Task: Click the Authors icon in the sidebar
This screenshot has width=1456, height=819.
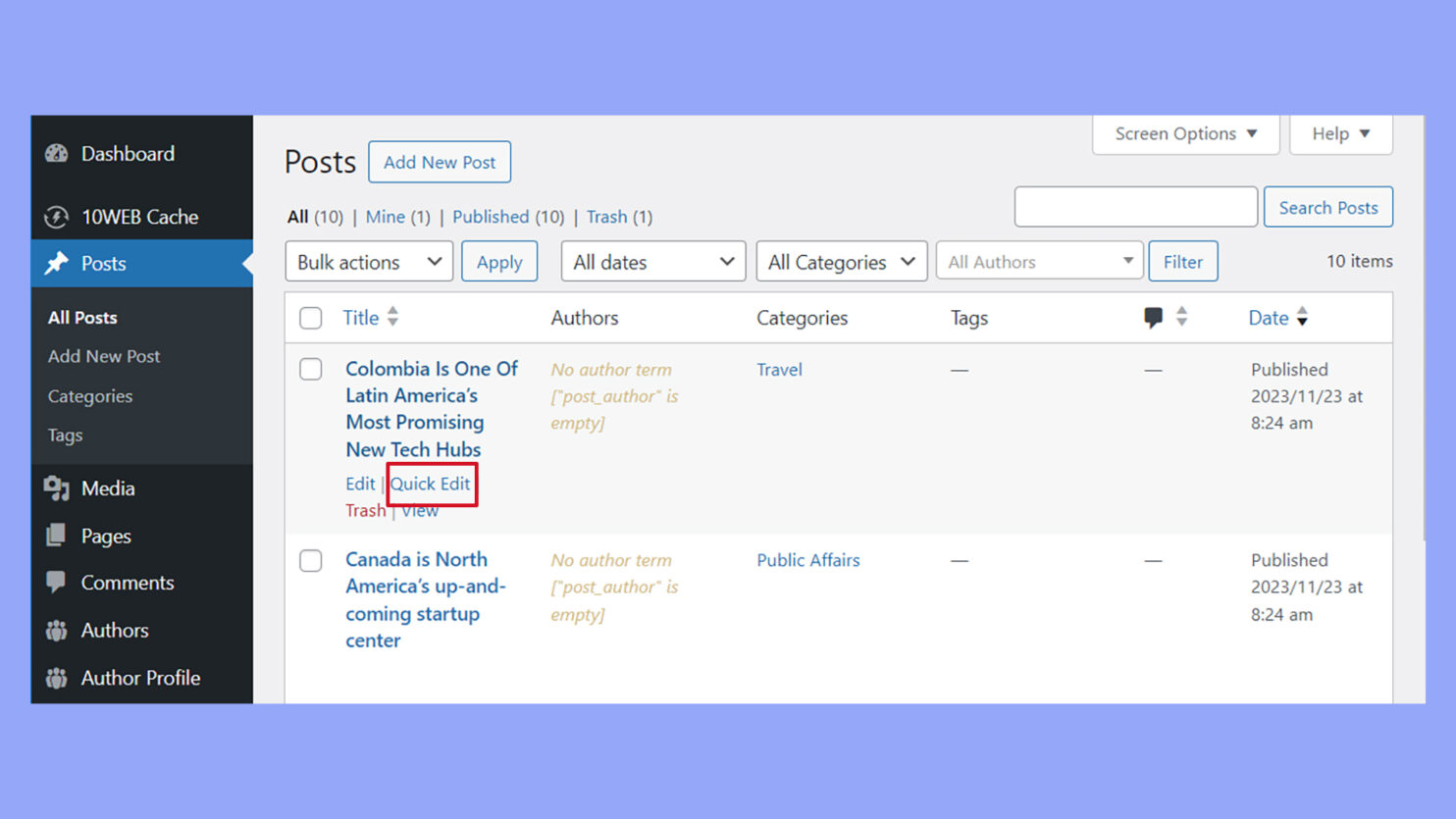Action: click(57, 630)
